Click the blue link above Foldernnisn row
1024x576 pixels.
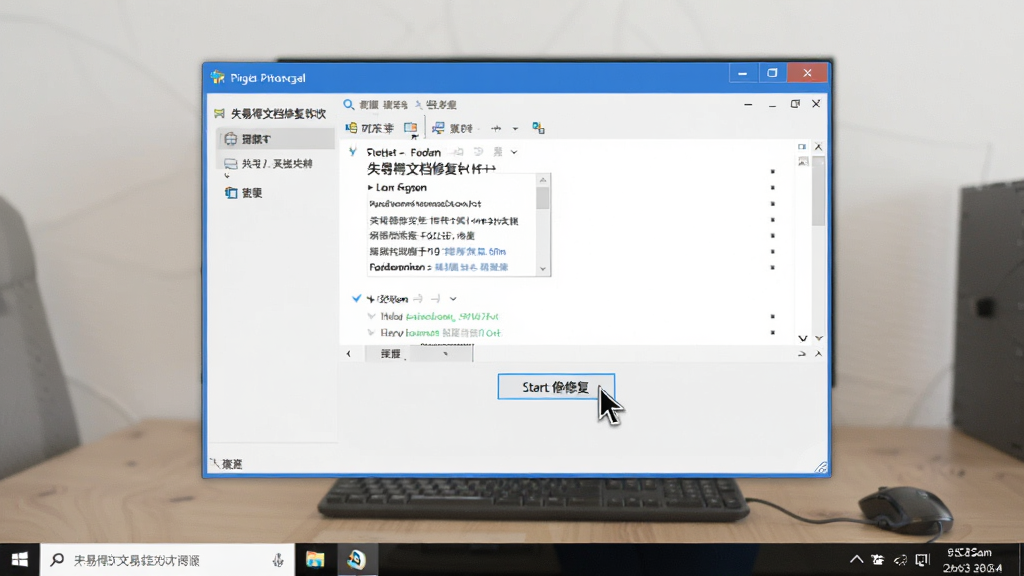pyautogui.click(x=474, y=251)
